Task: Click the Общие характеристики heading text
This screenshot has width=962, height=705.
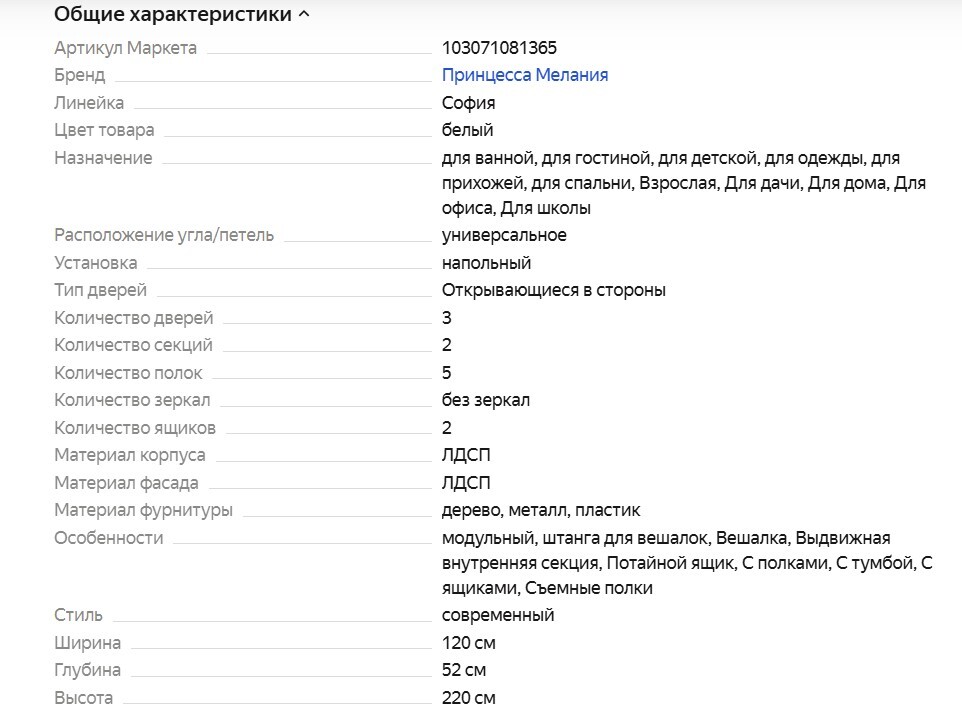Action: pyautogui.click(x=172, y=15)
